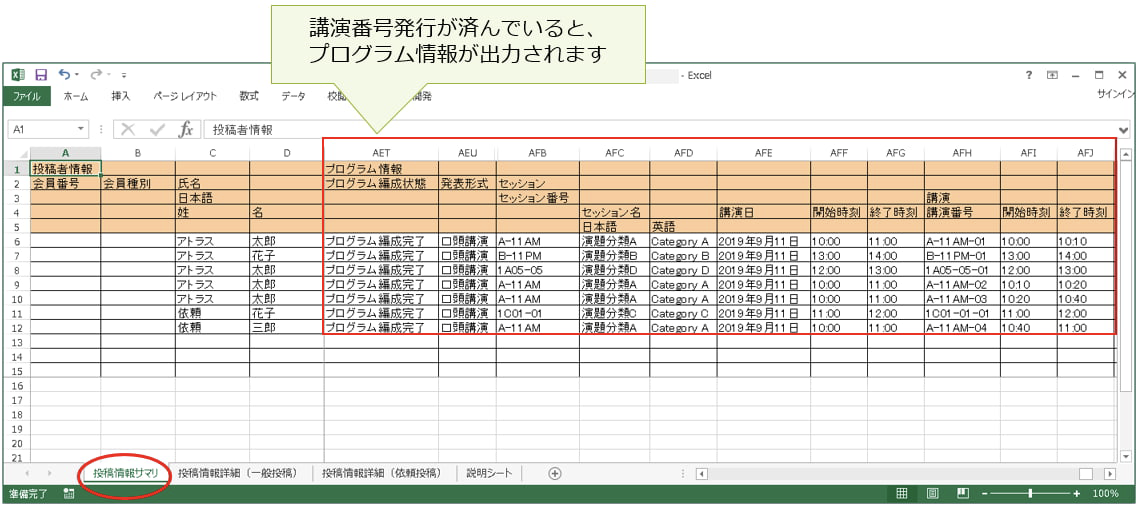Click the greyed Redo arrow icon
This screenshot has height=506, width=1138.
95,74
